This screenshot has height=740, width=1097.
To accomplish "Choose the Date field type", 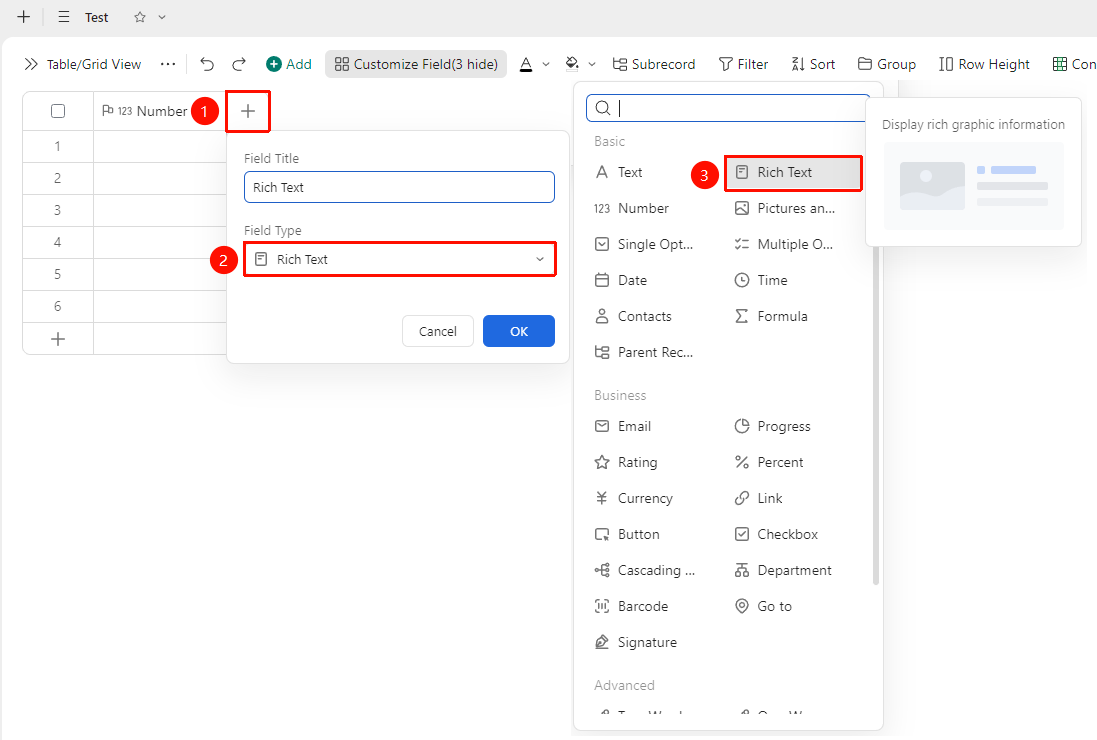I will 621,280.
